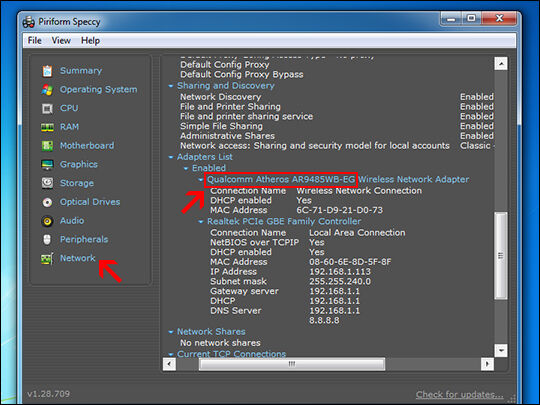Select the Default Config Proxy Bypass row
This screenshot has height=405, width=540.
[x=242, y=74]
